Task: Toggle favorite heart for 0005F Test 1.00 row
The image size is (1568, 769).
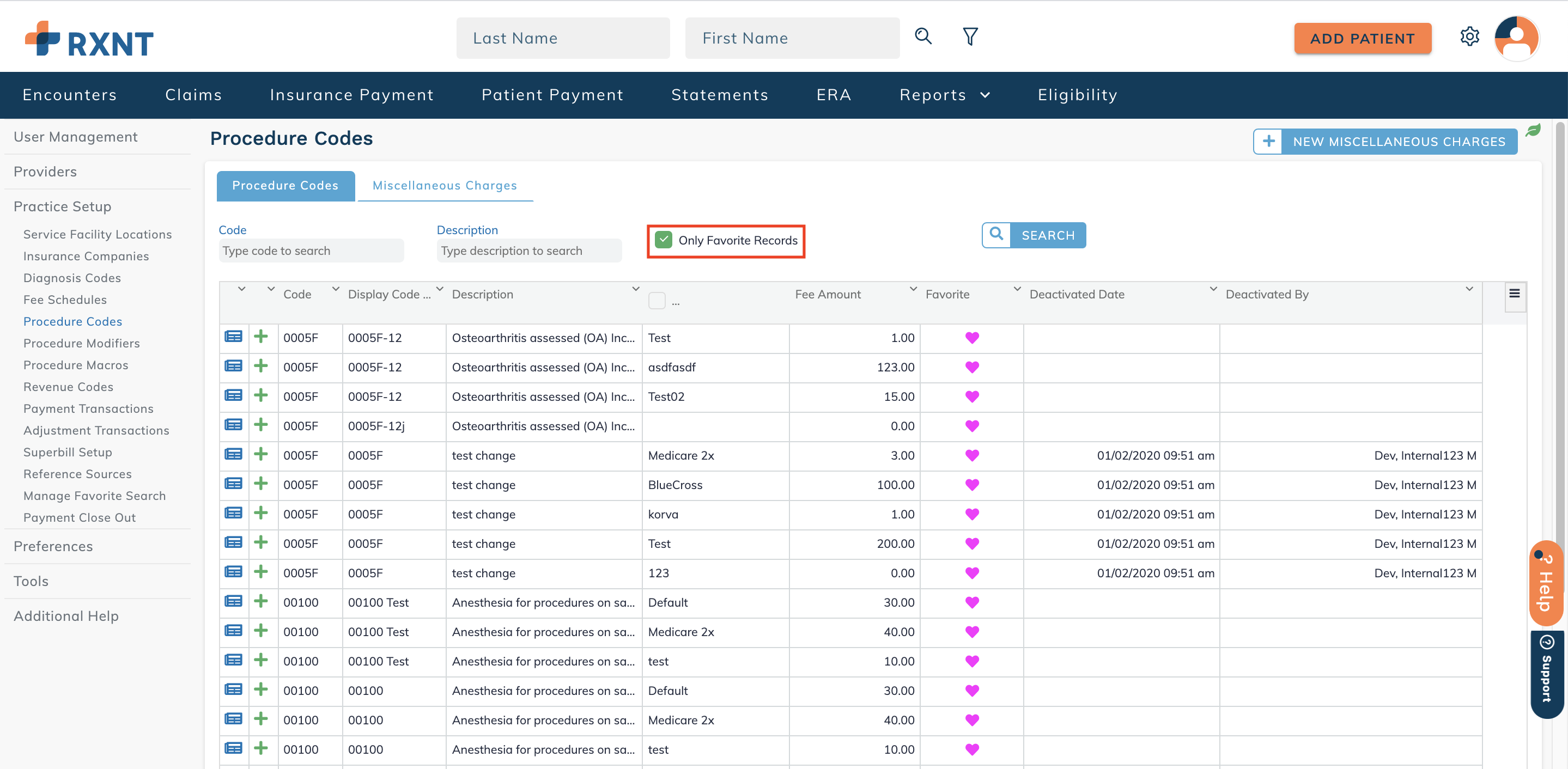Action: click(971, 338)
